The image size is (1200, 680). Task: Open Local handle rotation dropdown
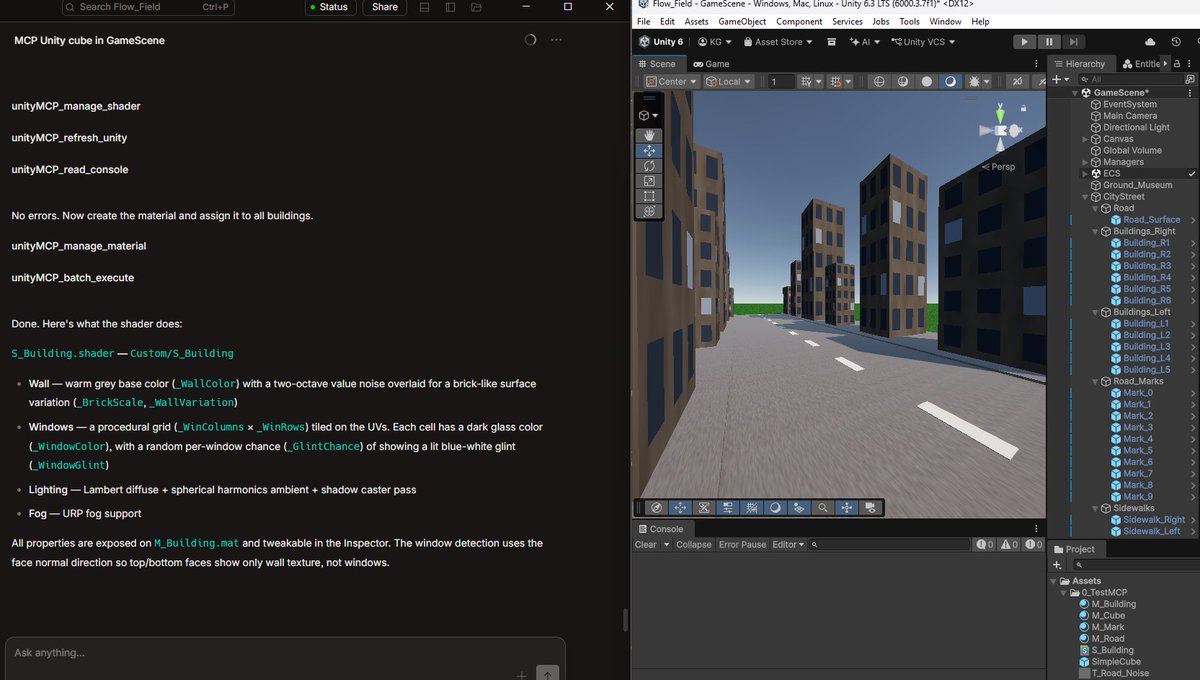pyautogui.click(x=729, y=81)
